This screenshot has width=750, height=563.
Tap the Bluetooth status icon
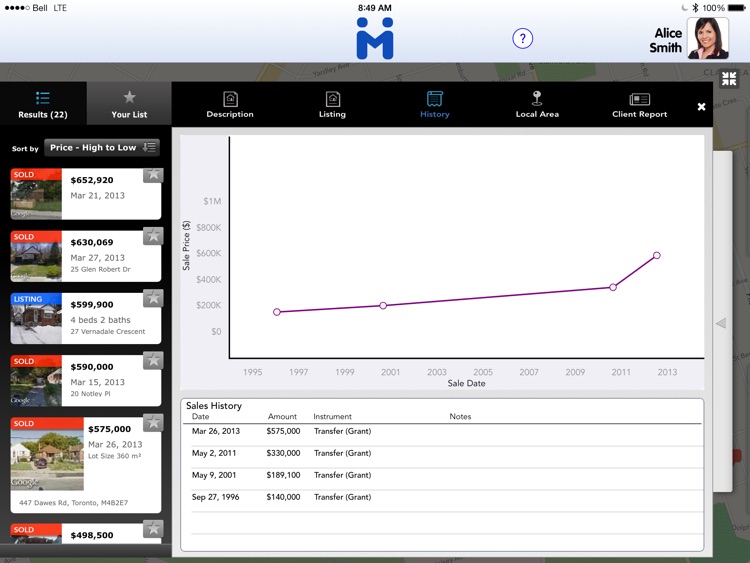[695, 8]
